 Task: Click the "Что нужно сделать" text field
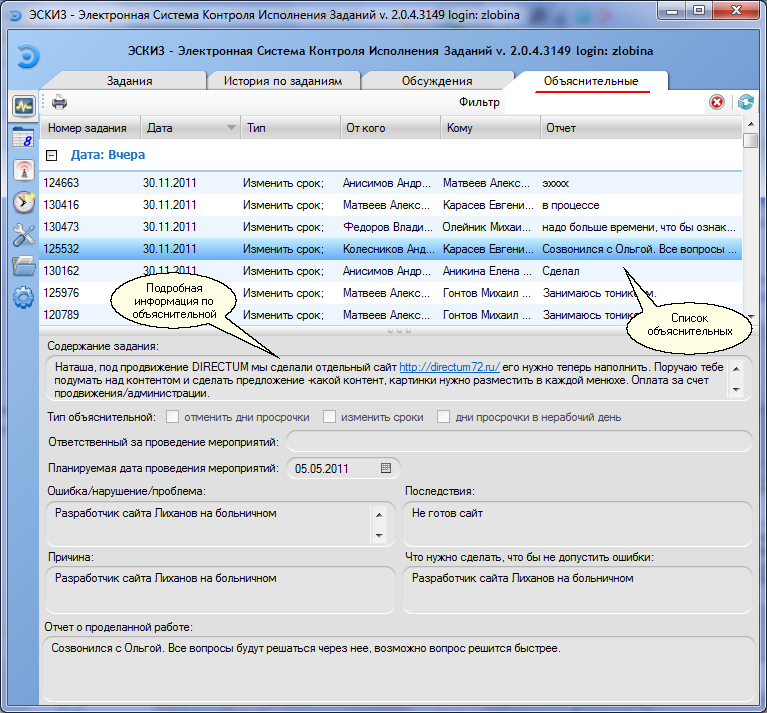(577, 590)
